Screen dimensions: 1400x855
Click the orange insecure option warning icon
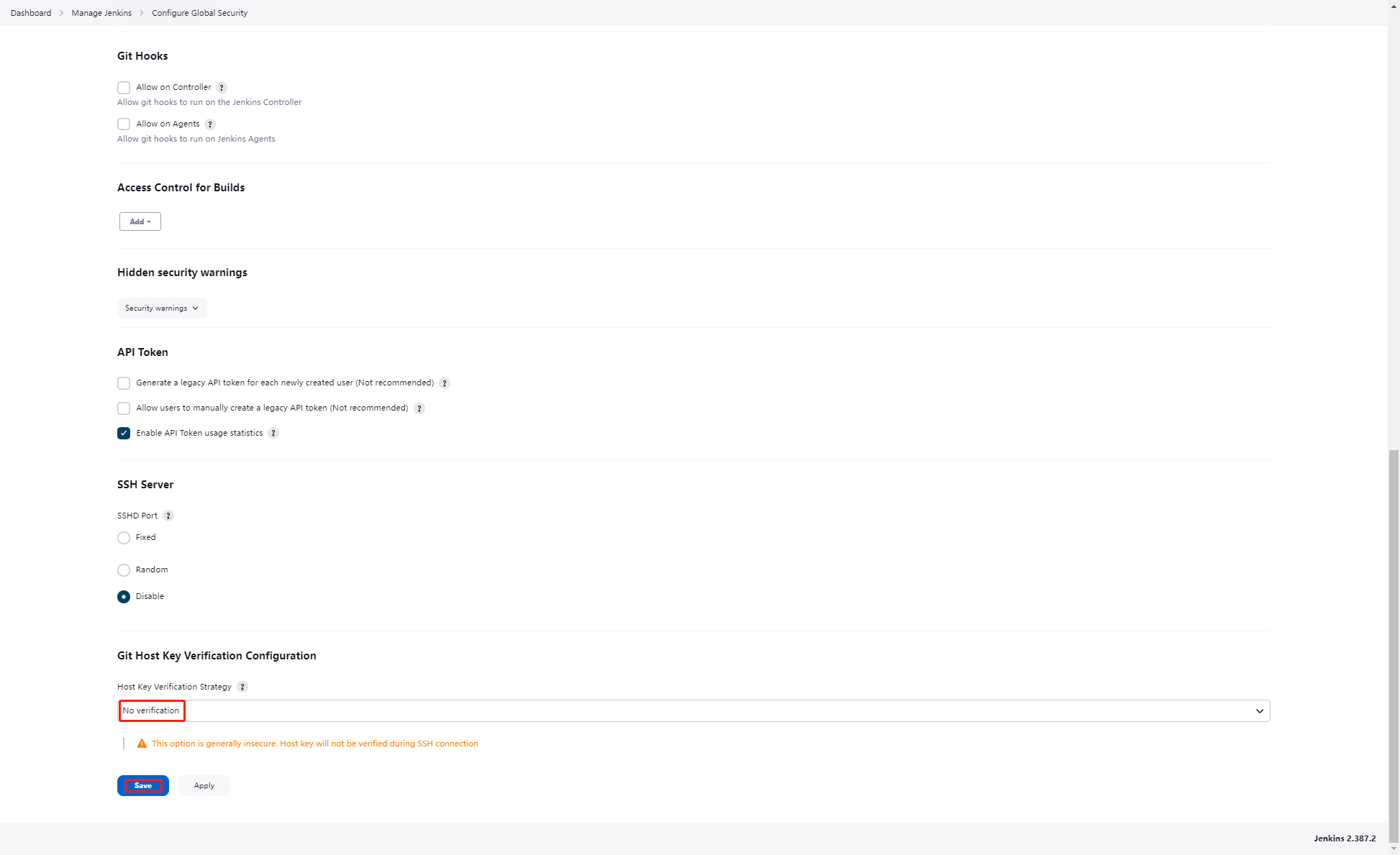click(142, 744)
